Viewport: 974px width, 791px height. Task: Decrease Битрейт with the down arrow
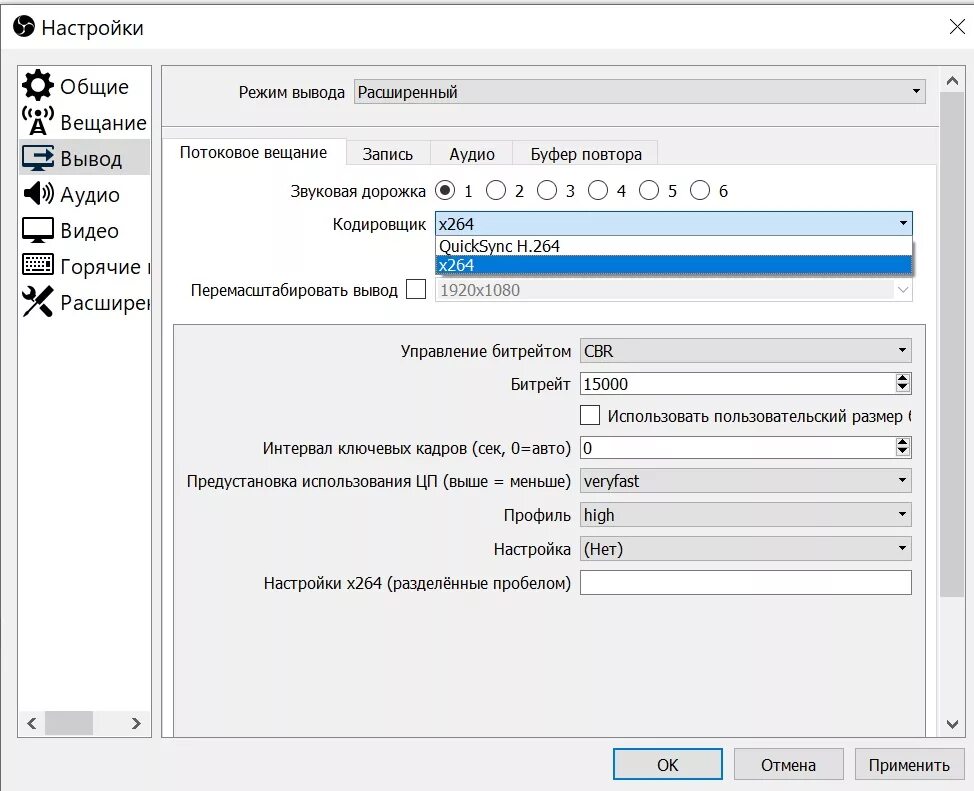(x=903, y=389)
